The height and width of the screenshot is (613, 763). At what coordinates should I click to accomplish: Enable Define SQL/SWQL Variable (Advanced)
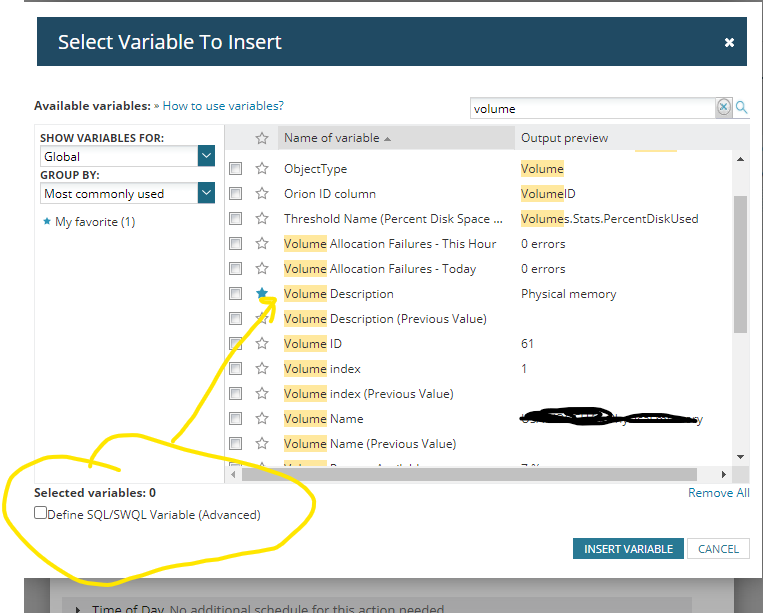[40, 513]
